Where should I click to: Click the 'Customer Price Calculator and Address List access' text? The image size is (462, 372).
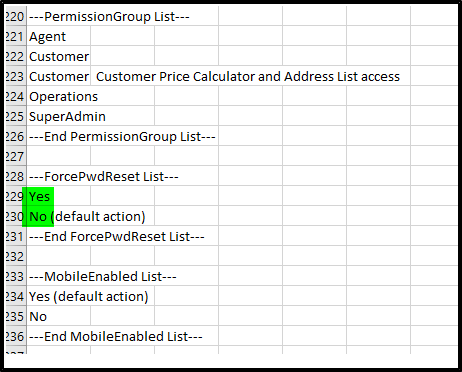tap(248, 77)
